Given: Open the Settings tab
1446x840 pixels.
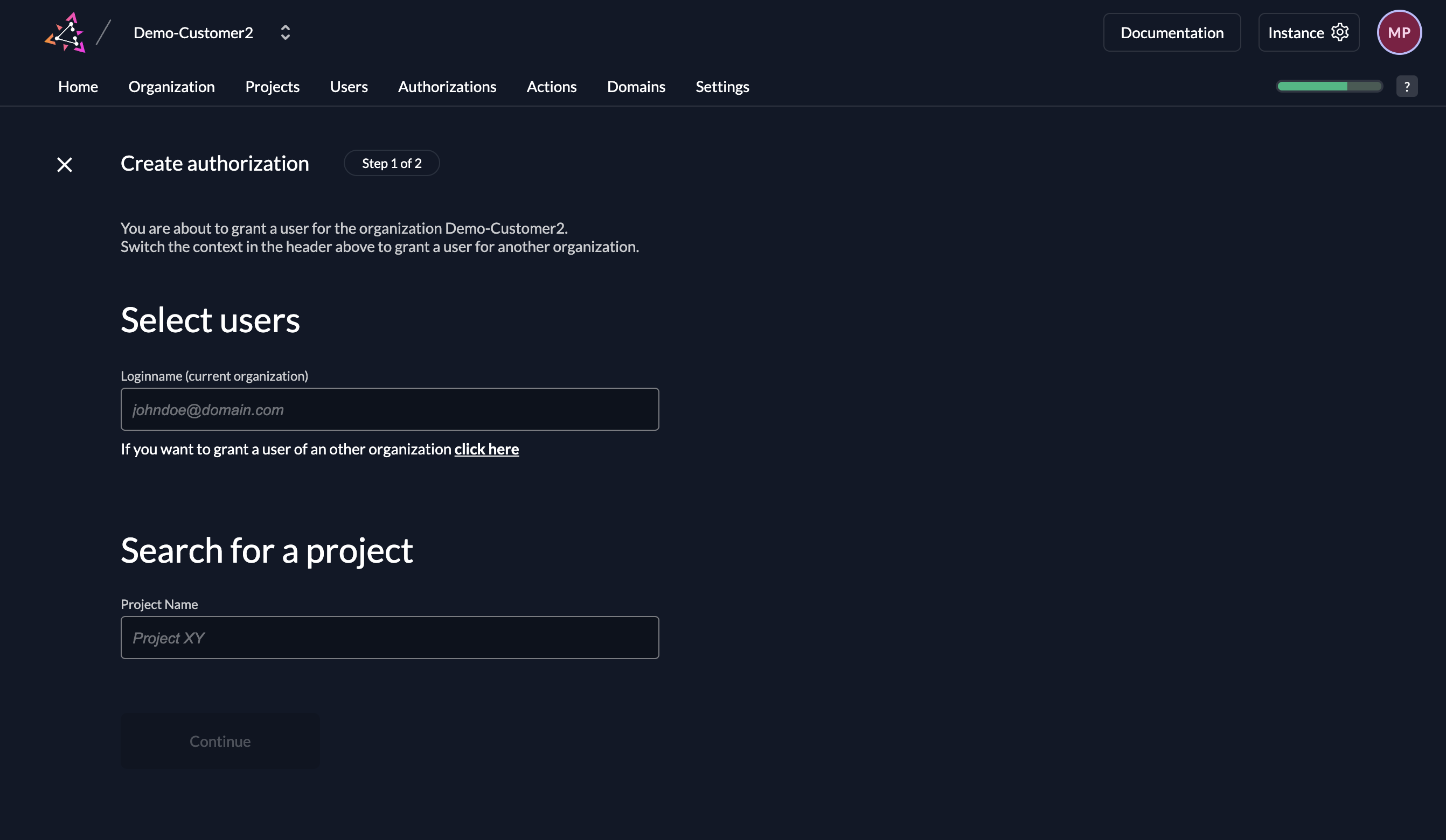Looking at the screenshot, I should coord(722,87).
